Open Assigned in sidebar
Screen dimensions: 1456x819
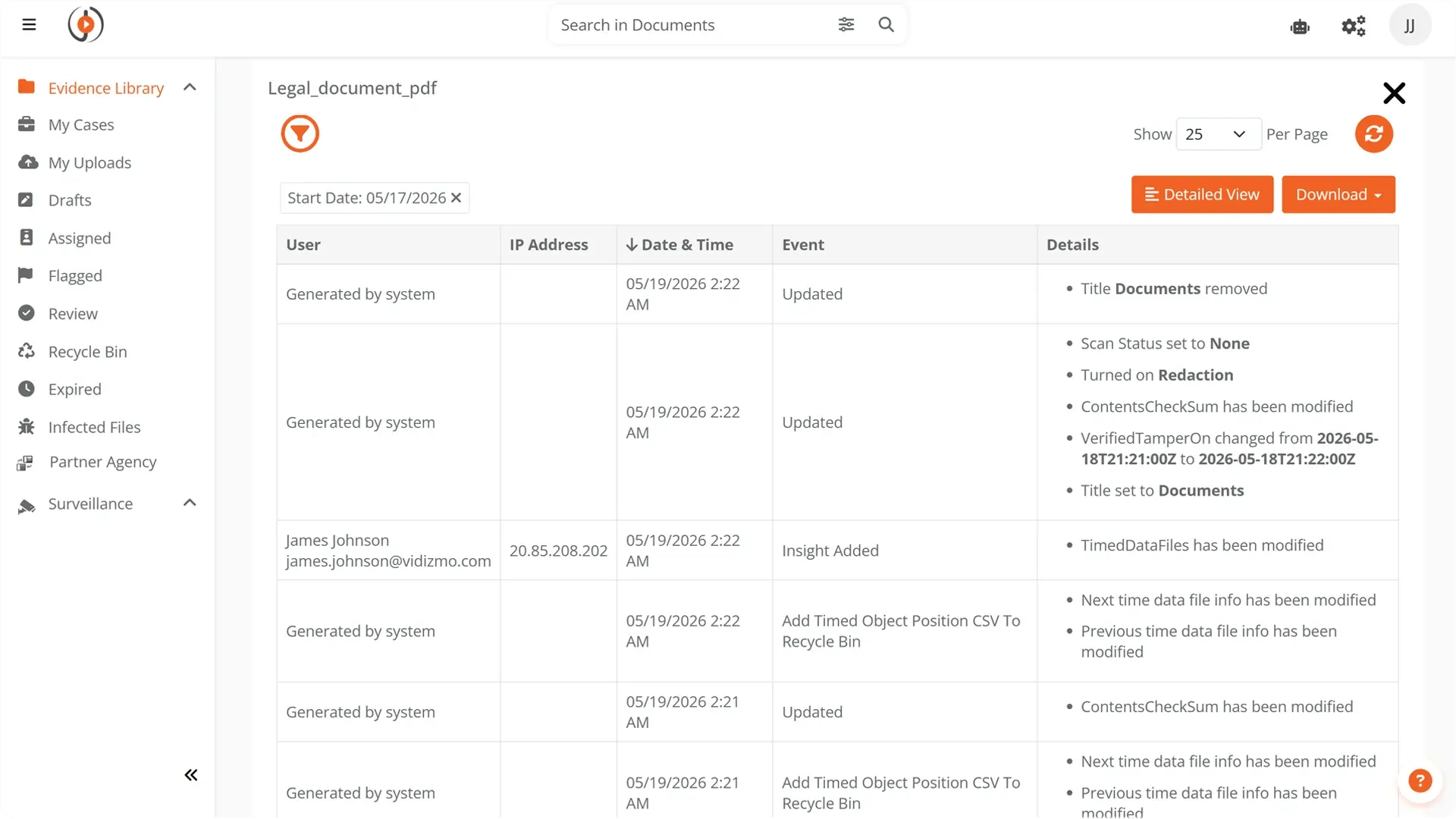point(80,238)
